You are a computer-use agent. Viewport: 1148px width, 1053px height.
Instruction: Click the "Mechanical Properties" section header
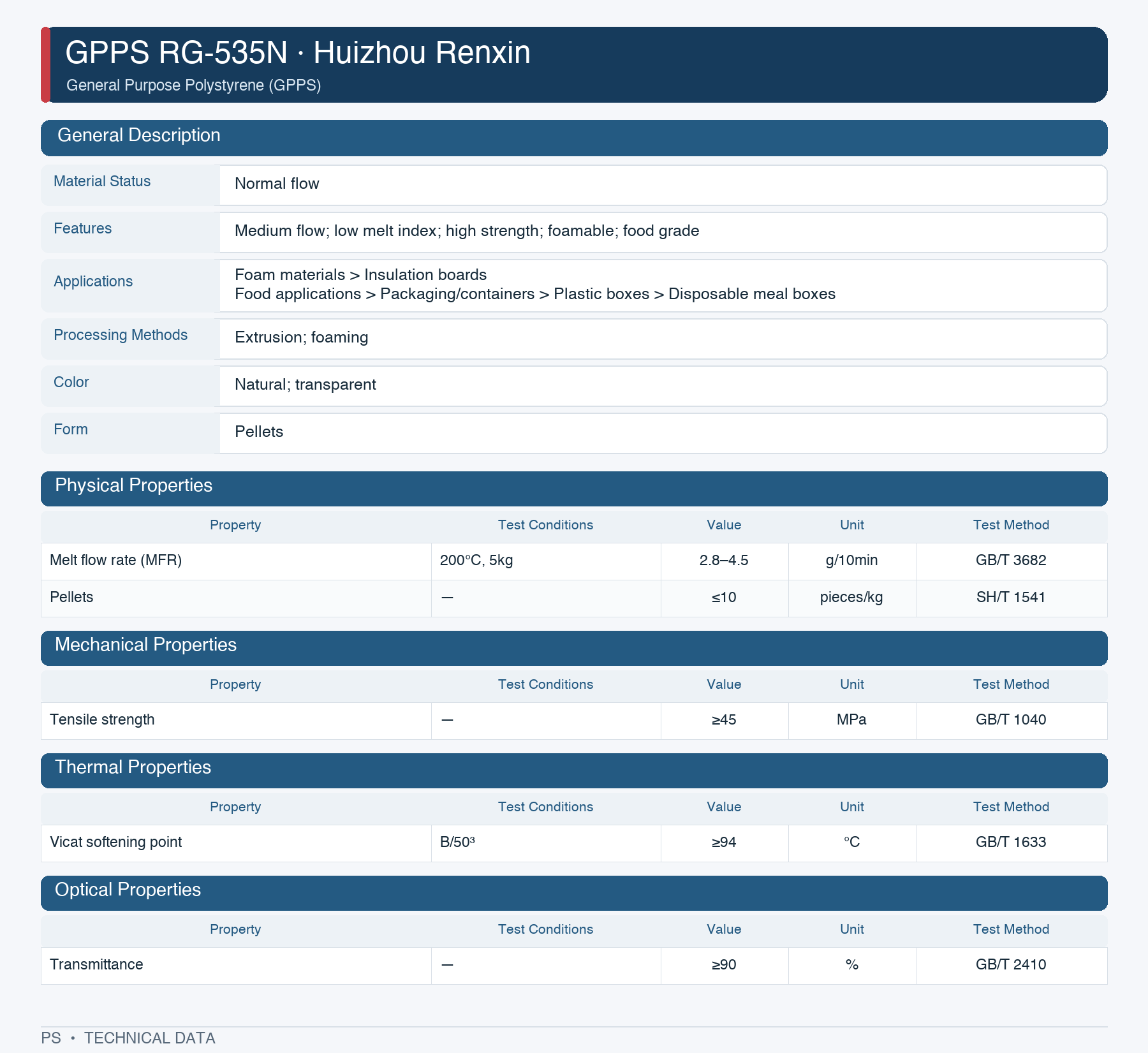coord(574,648)
